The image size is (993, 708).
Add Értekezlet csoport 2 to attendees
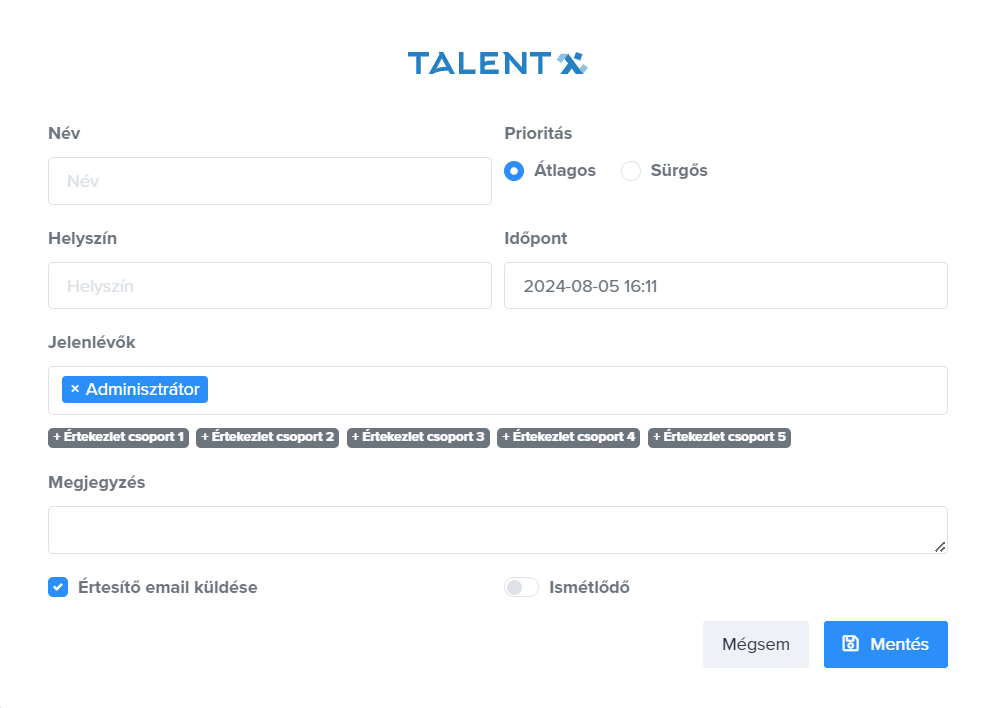pyautogui.click(x=268, y=437)
